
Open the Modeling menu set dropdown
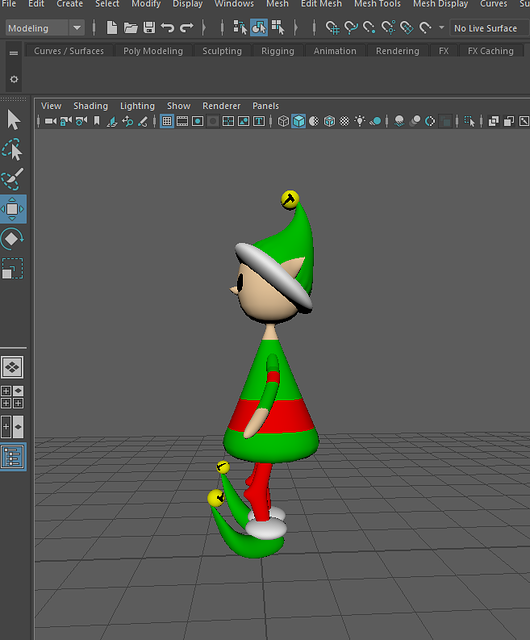click(44, 28)
